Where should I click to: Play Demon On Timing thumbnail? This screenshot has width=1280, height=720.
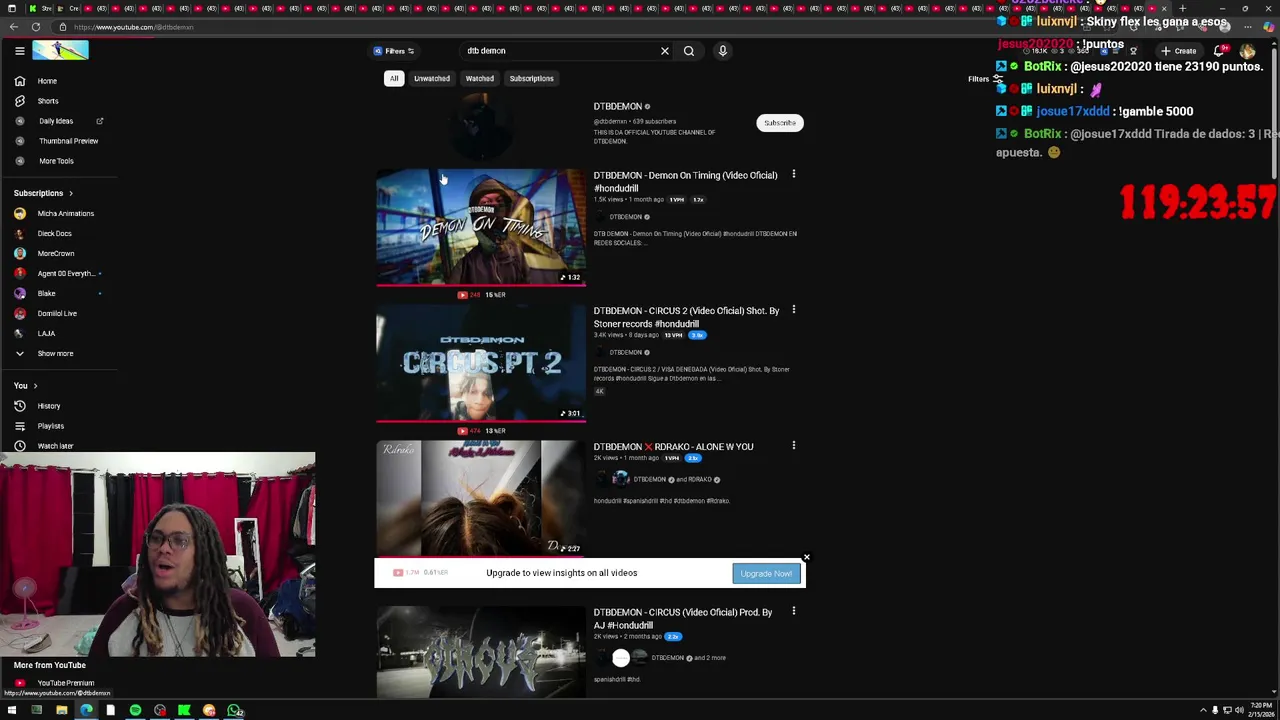[x=481, y=227]
